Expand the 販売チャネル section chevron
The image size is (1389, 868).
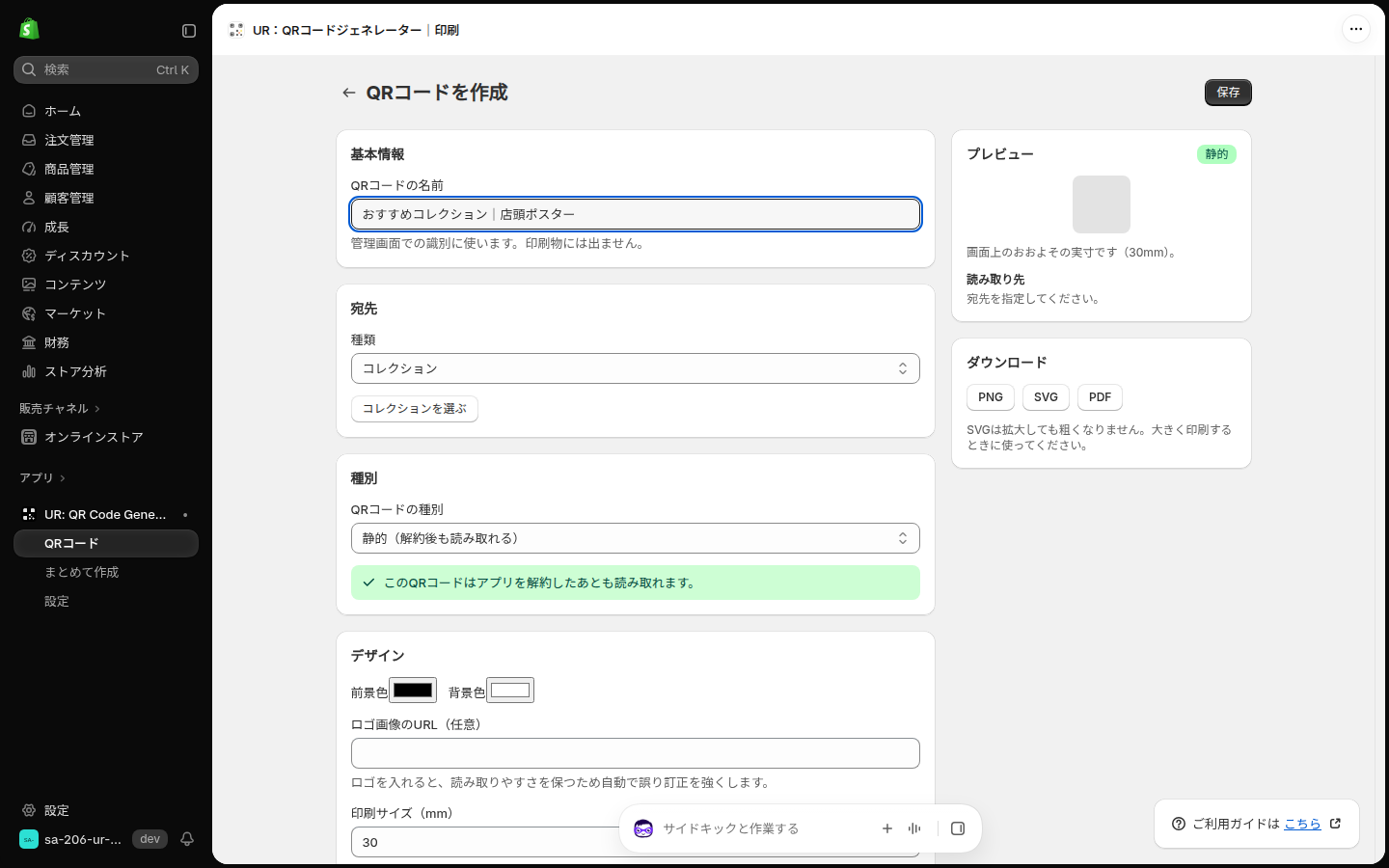click(x=97, y=409)
